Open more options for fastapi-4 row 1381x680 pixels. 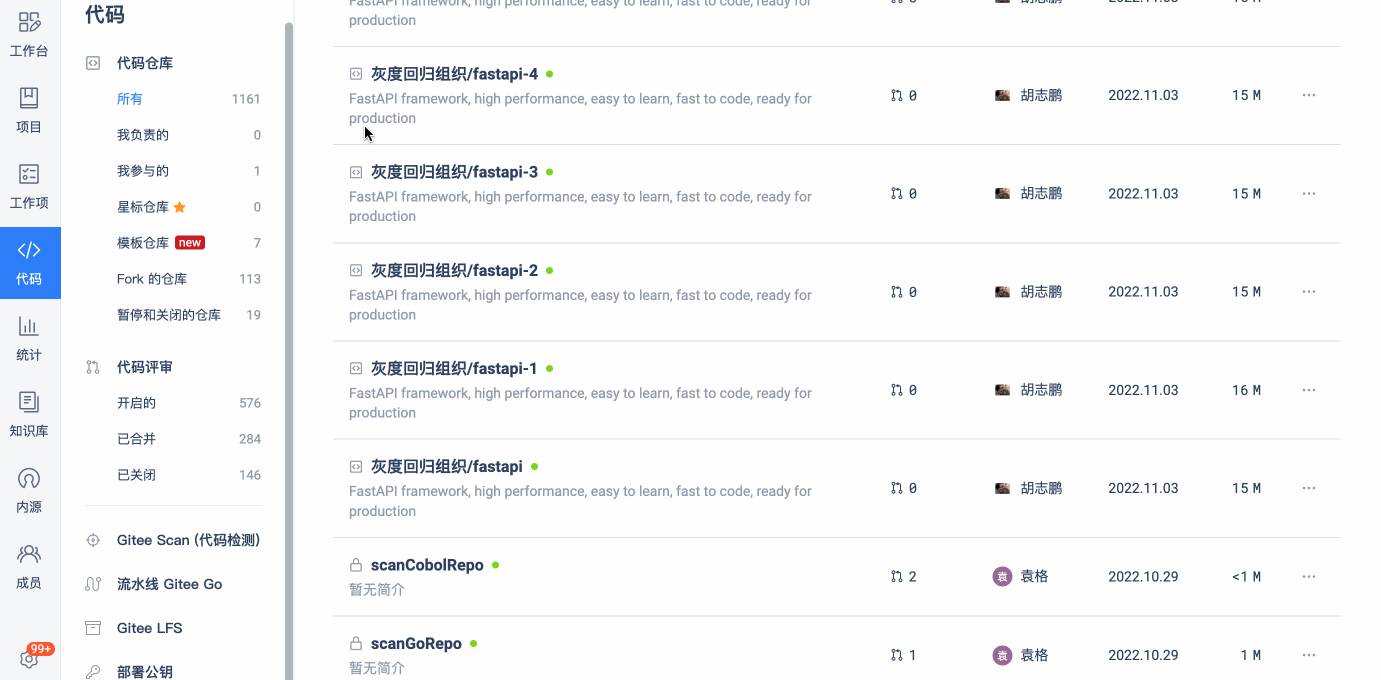[1309, 95]
